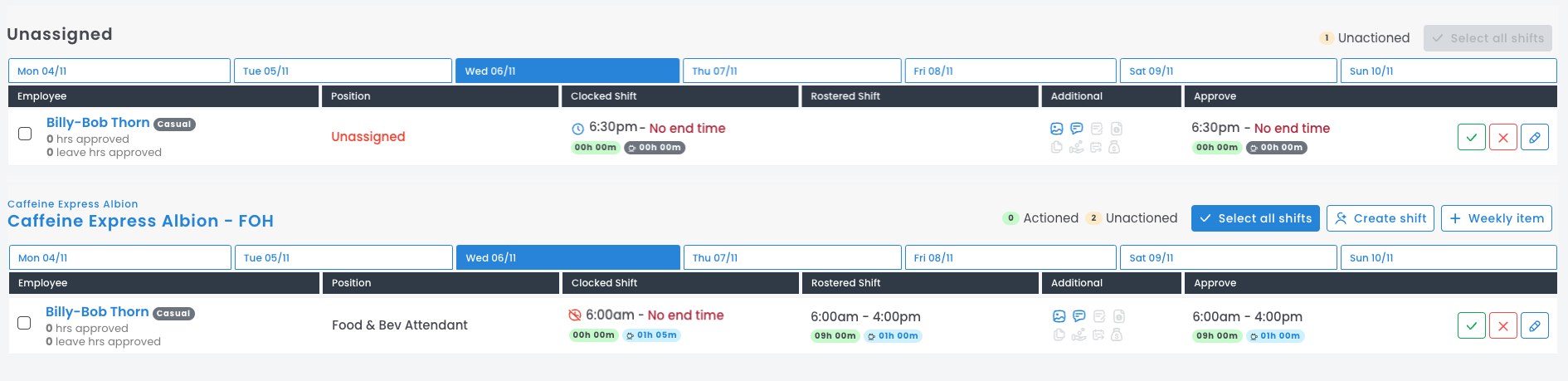Select Mon 04/11 tab in Caffeine Express FOH
The image size is (1568, 381).
tap(119, 257)
